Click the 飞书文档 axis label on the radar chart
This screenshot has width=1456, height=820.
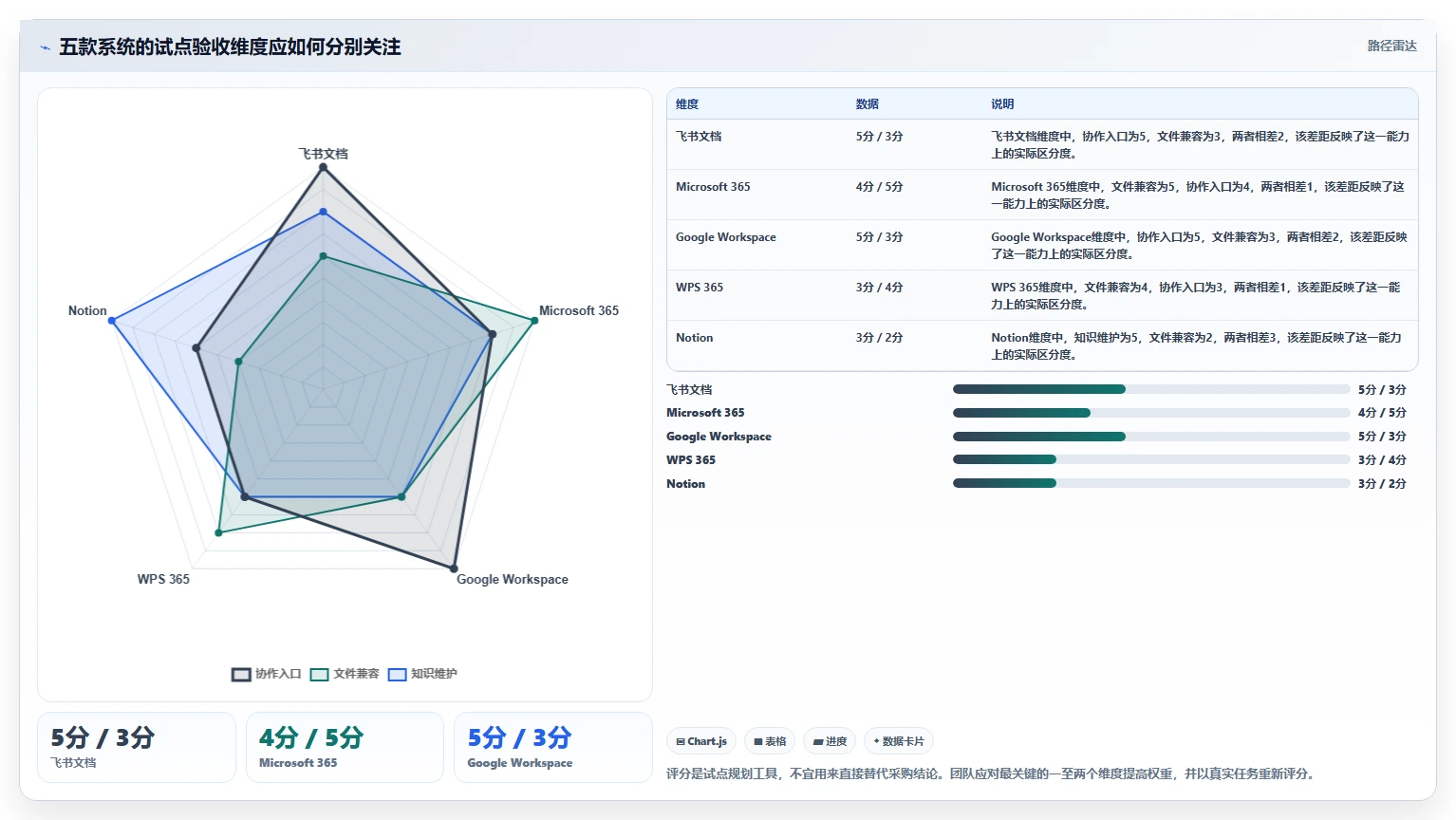click(323, 154)
